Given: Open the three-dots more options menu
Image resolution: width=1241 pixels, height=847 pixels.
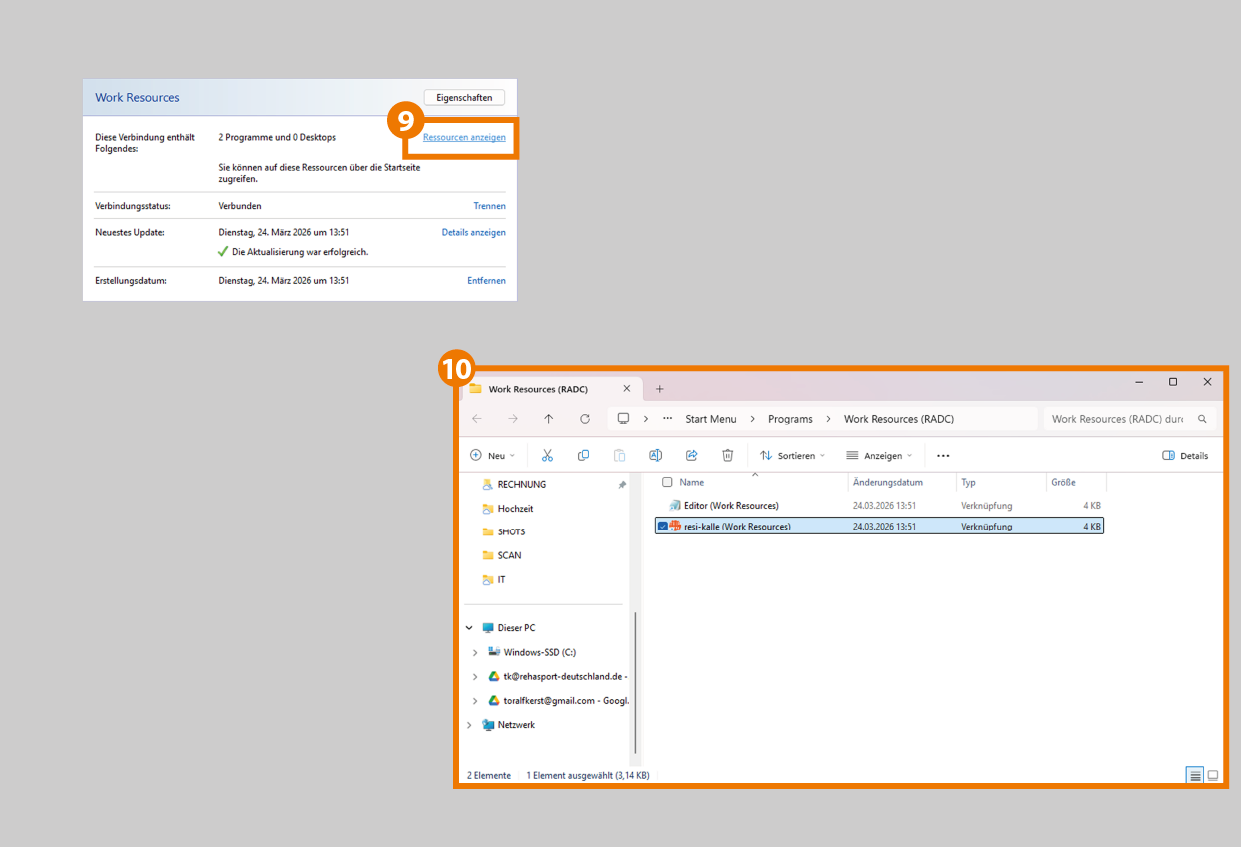Looking at the screenshot, I should (x=942, y=456).
